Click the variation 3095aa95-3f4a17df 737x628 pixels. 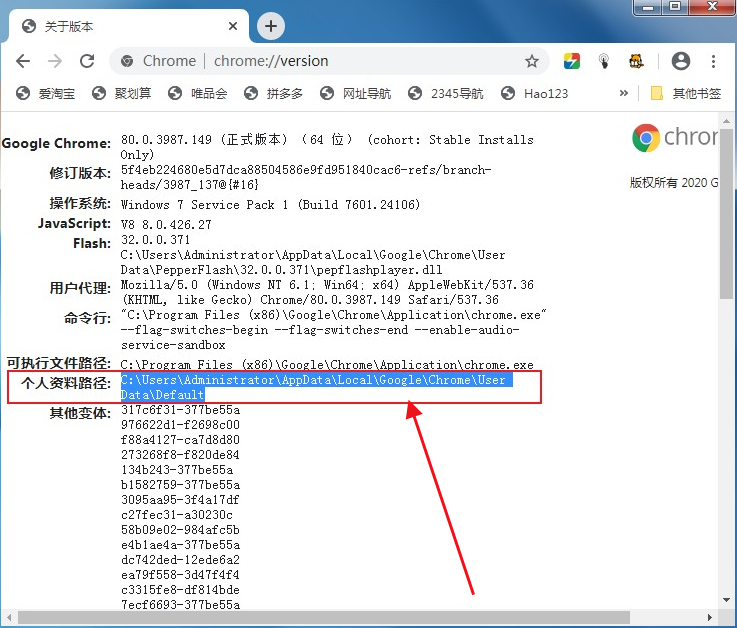(x=180, y=500)
